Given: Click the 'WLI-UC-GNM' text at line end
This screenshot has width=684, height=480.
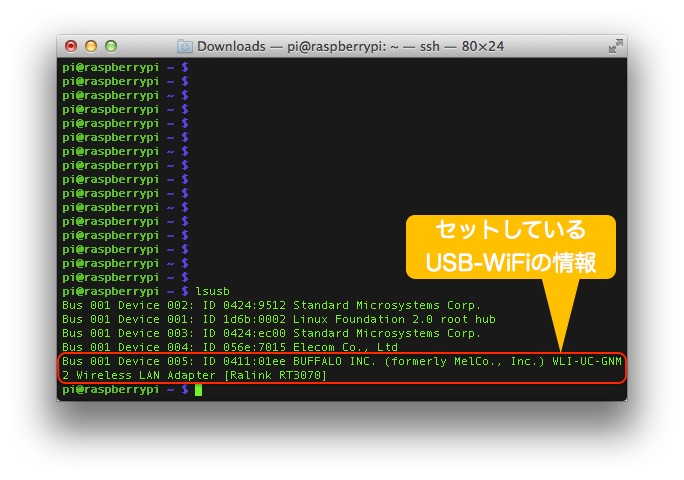Looking at the screenshot, I should click(x=587, y=361).
